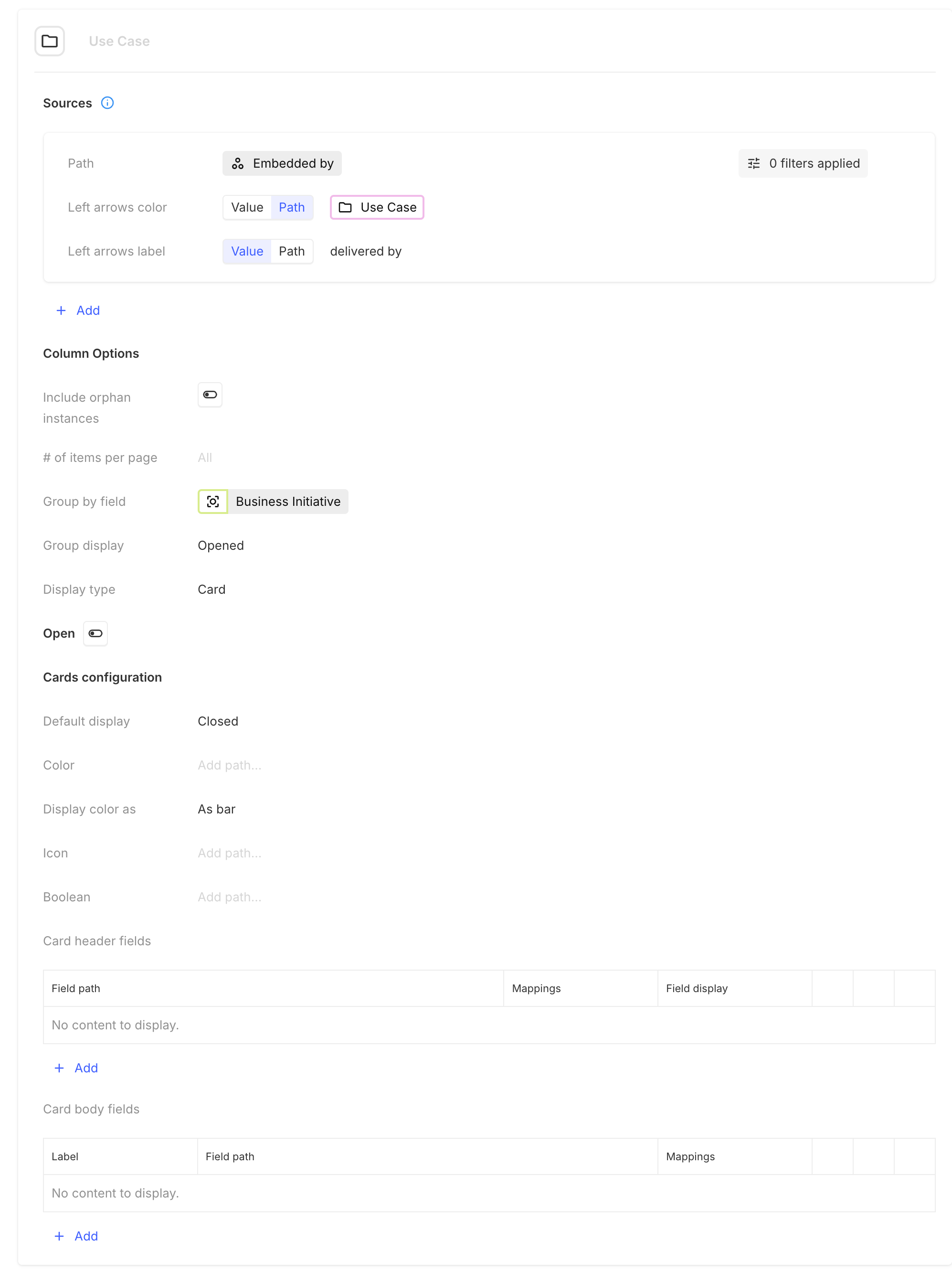
Task: Open Display type dropdown showing Card
Action: pyautogui.click(x=212, y=589)
